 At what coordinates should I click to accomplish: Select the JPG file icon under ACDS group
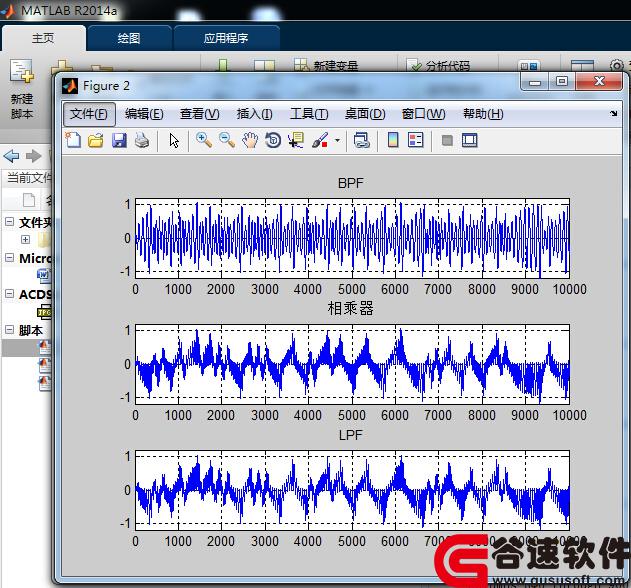click(x=44, y=312)
